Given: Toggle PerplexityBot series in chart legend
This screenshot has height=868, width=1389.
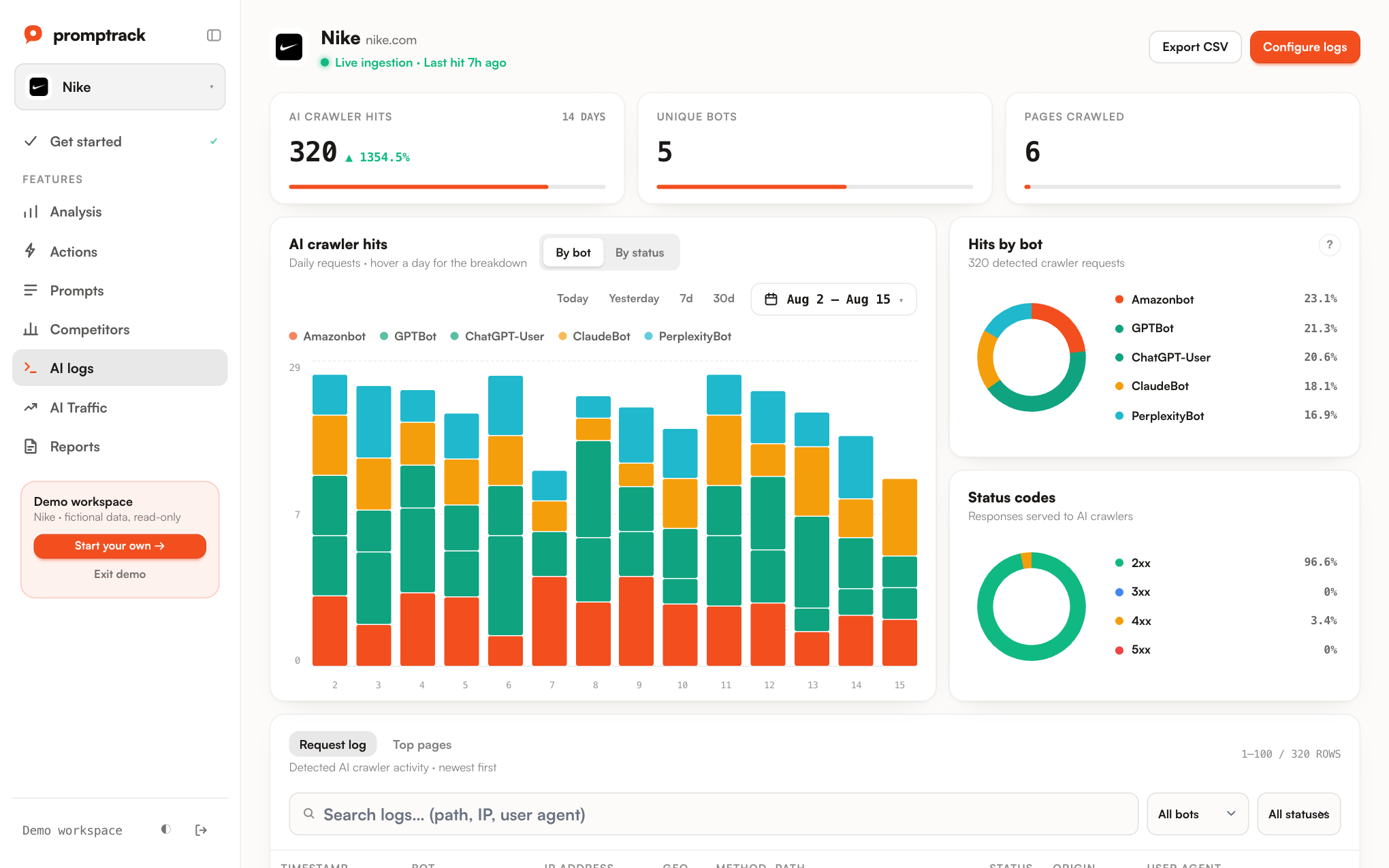Looking at the screenshot, I should coord(688,336).
